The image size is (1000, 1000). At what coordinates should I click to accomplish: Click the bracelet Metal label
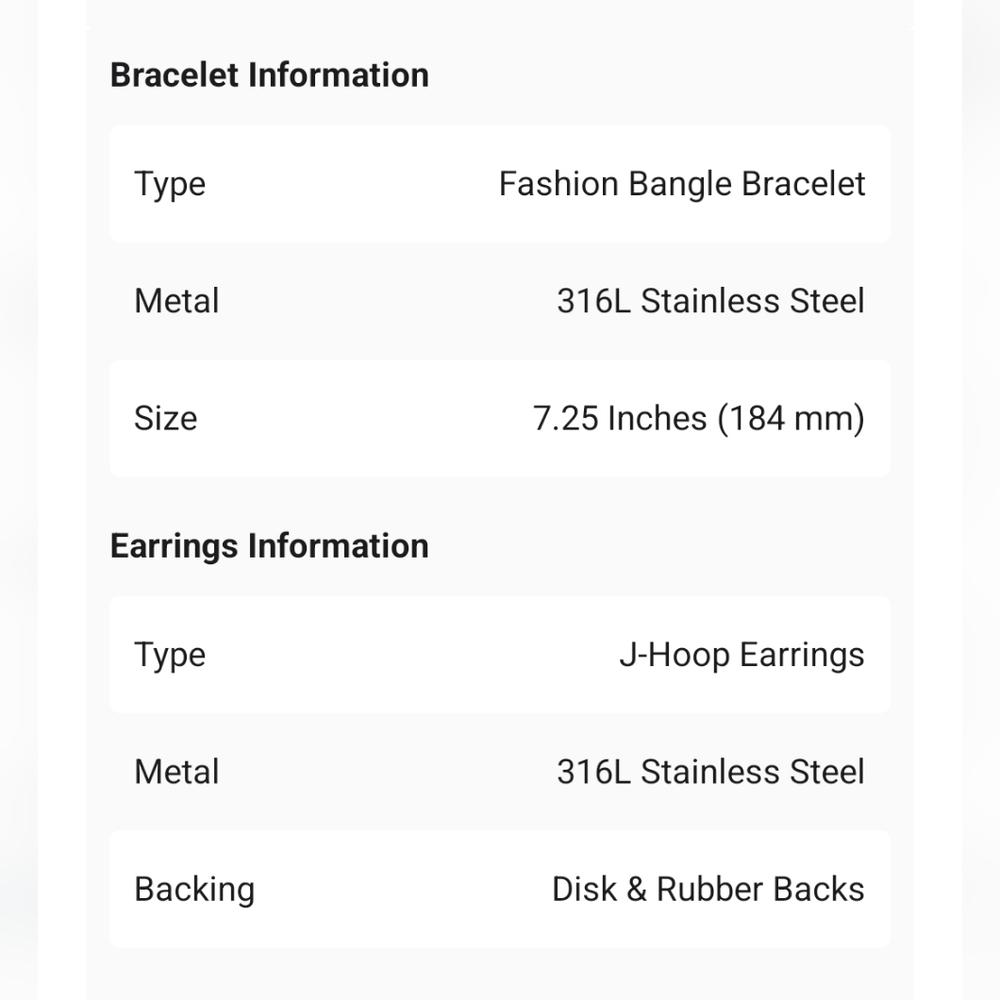point(177,301)
